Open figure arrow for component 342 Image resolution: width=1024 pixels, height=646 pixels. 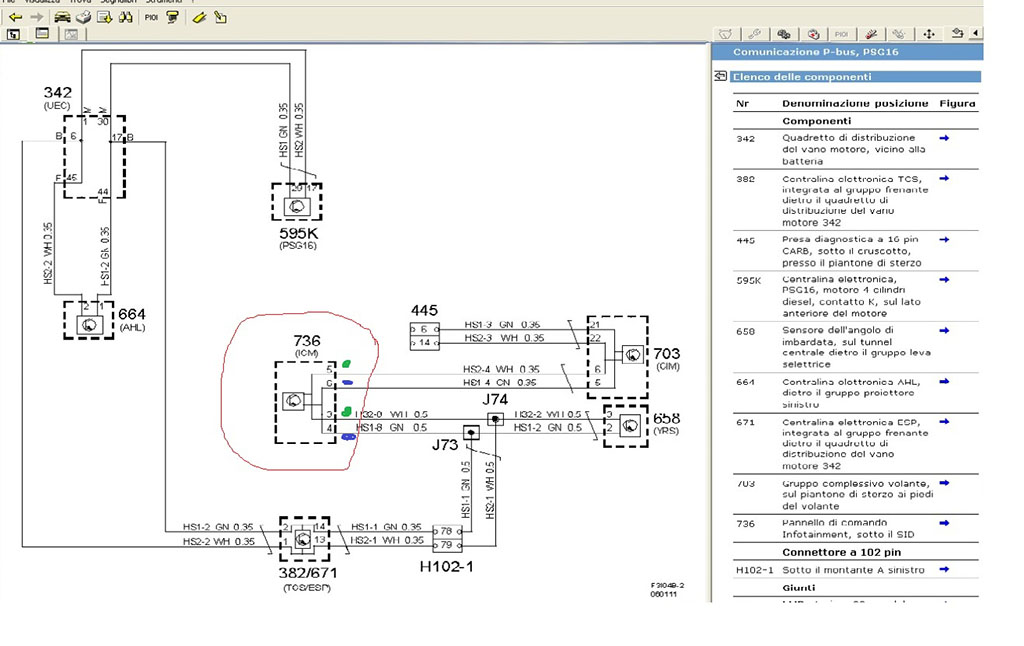tap(944, 138)
